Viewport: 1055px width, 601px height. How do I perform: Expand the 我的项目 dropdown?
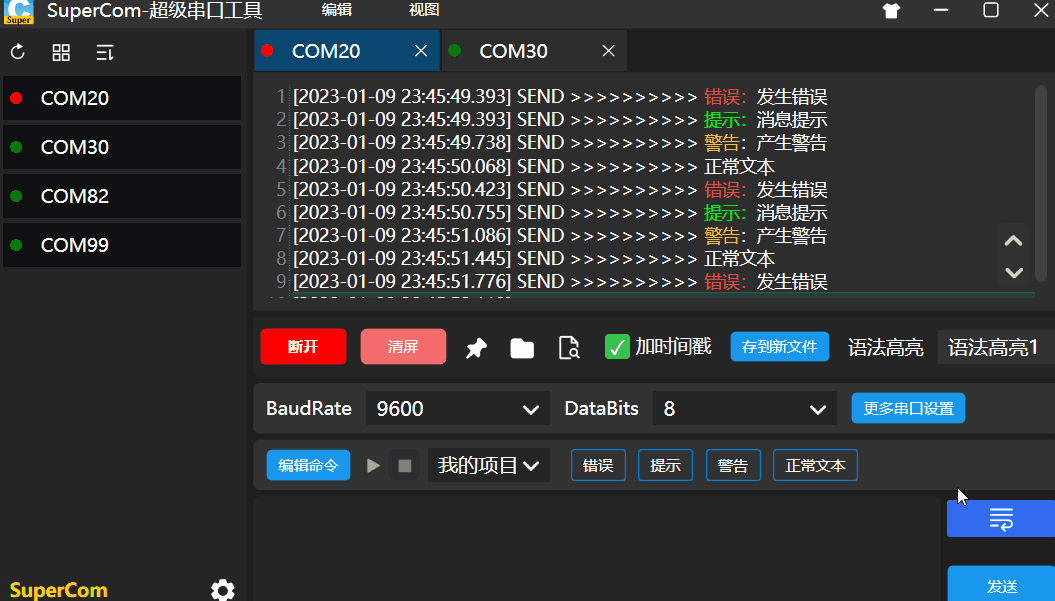(488, 465)
